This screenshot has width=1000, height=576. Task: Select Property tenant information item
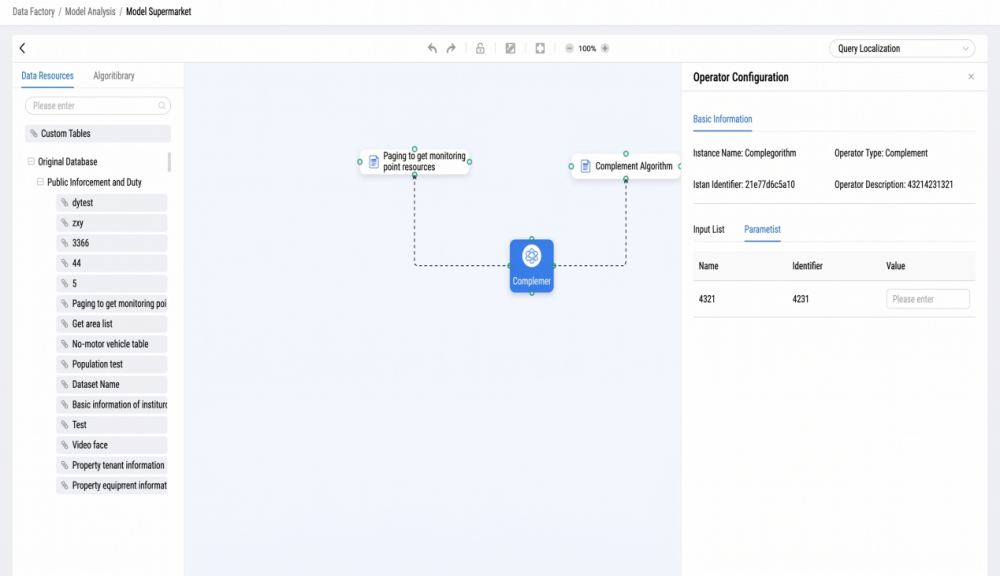(112, 465)
